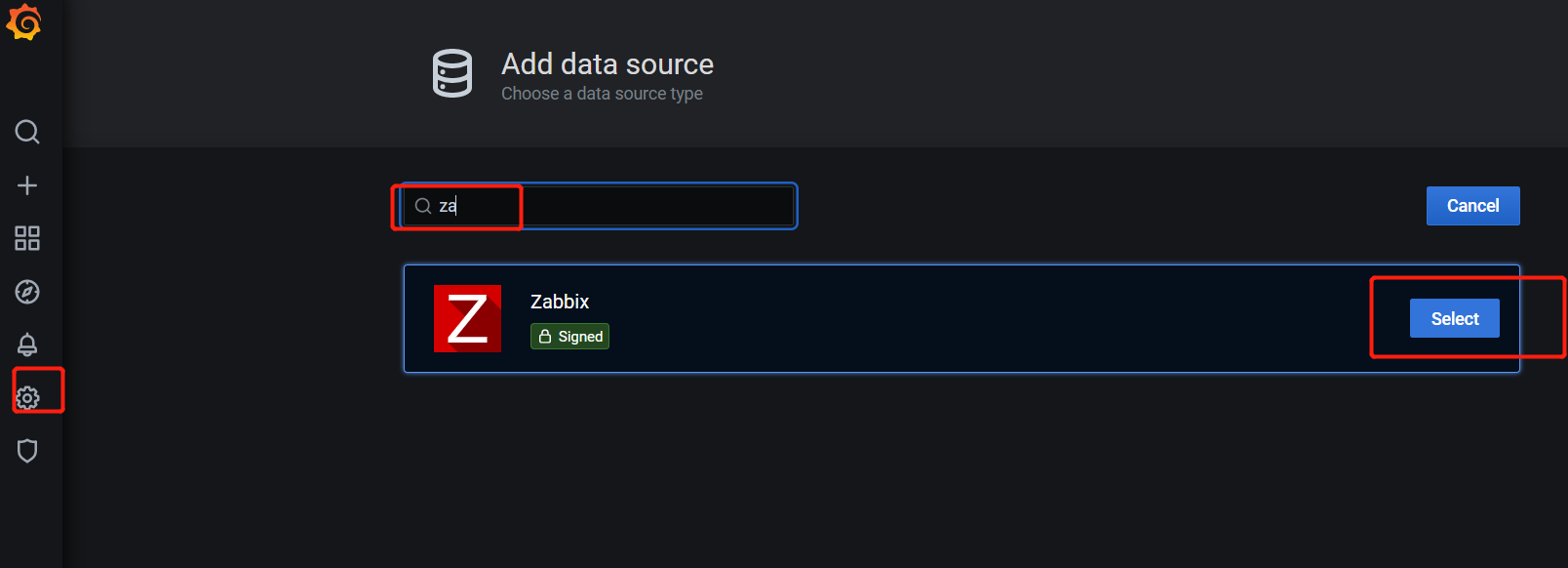The image size is (1568, 568).
Task: Open the sidebar Search magnifier
Action: click(x=27, y=132)
